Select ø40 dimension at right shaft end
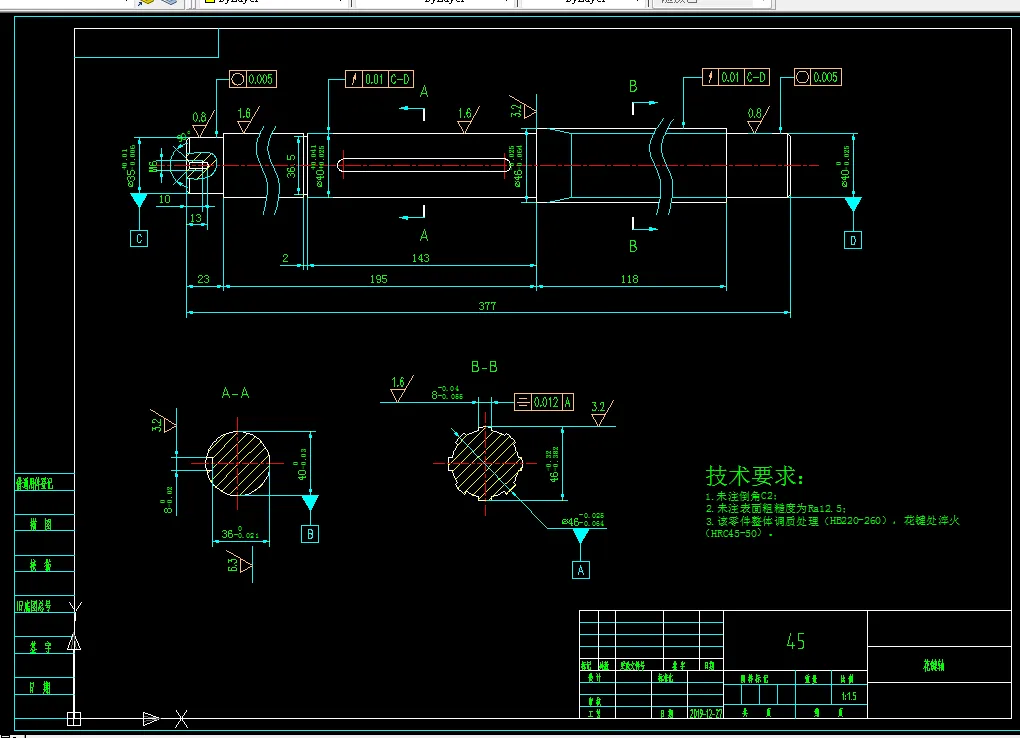The height and width of the screenshot is (738, 1020). (844, 167)
